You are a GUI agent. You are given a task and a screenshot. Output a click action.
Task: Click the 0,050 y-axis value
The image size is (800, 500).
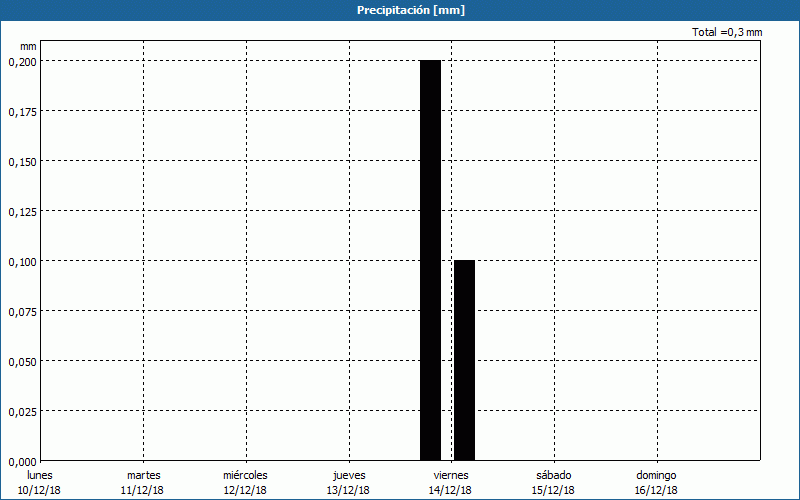click(22, 362)
